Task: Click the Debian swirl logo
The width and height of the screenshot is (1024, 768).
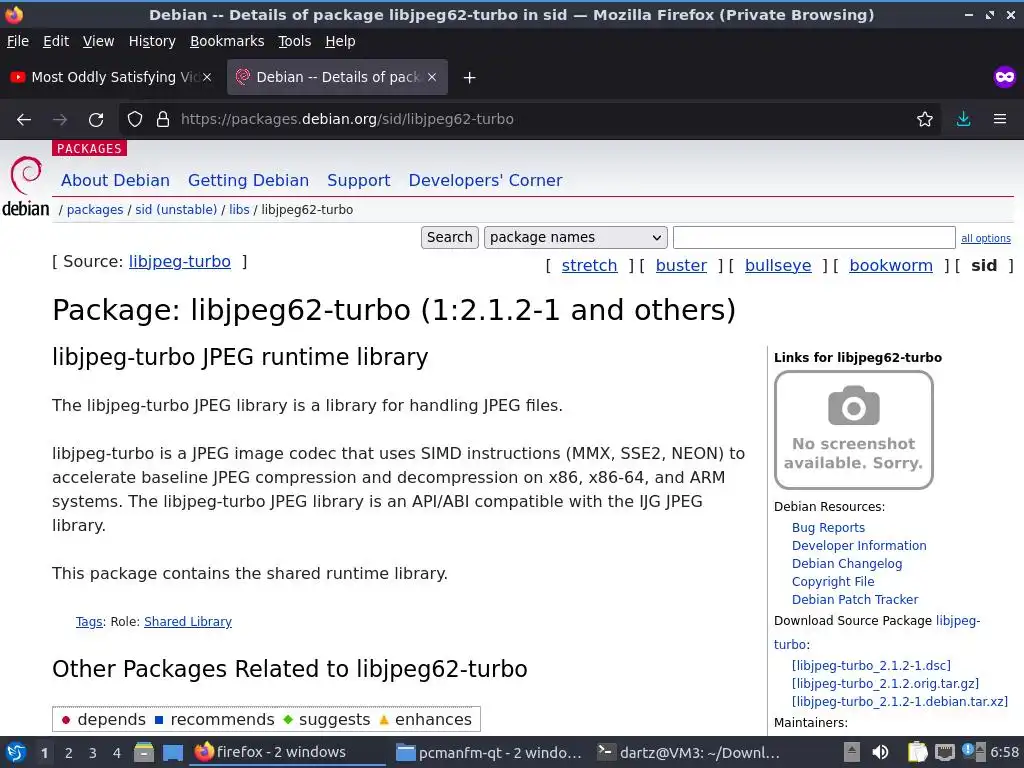Action: 25,175
